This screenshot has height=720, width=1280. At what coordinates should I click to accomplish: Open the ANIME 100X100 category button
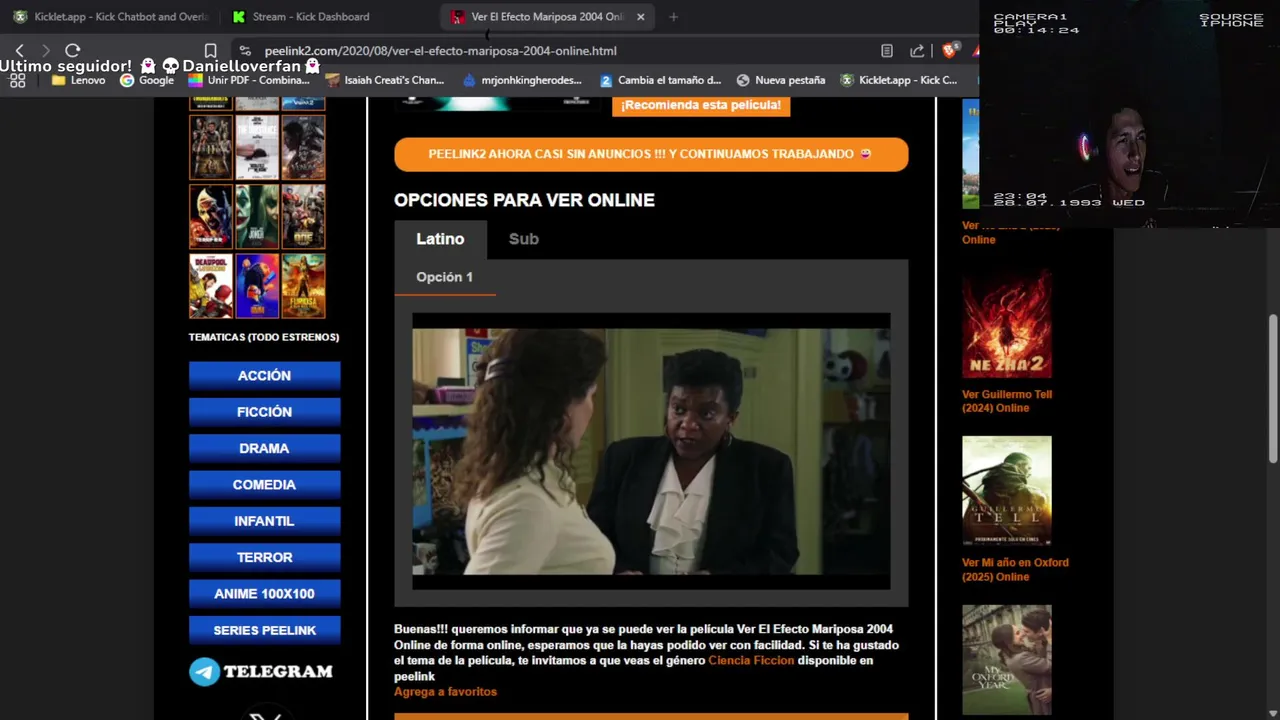[264, 594]
